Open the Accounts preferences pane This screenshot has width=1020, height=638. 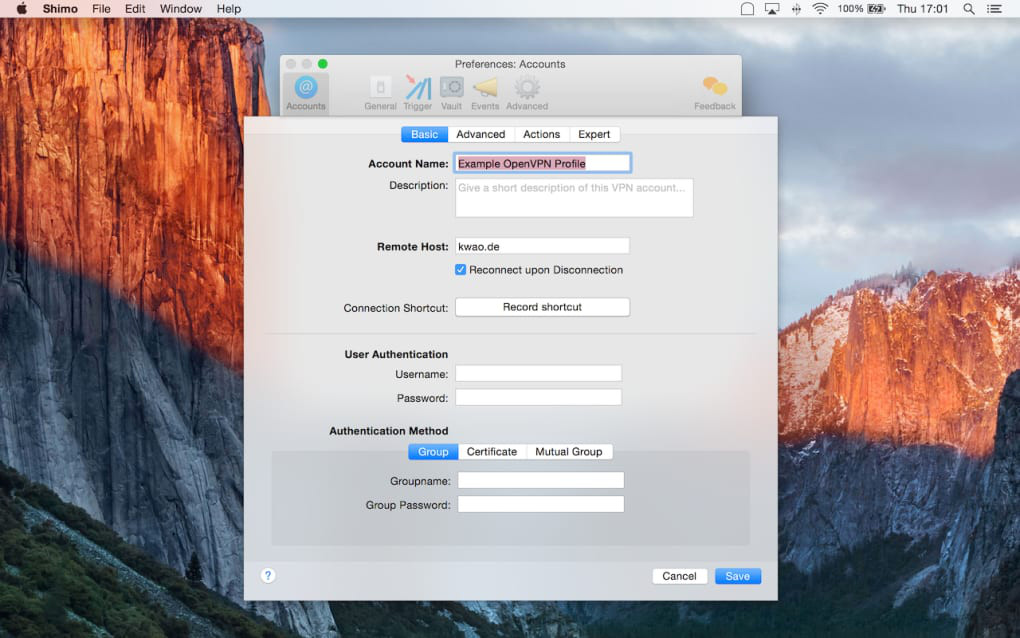click(x=306, y=93)
